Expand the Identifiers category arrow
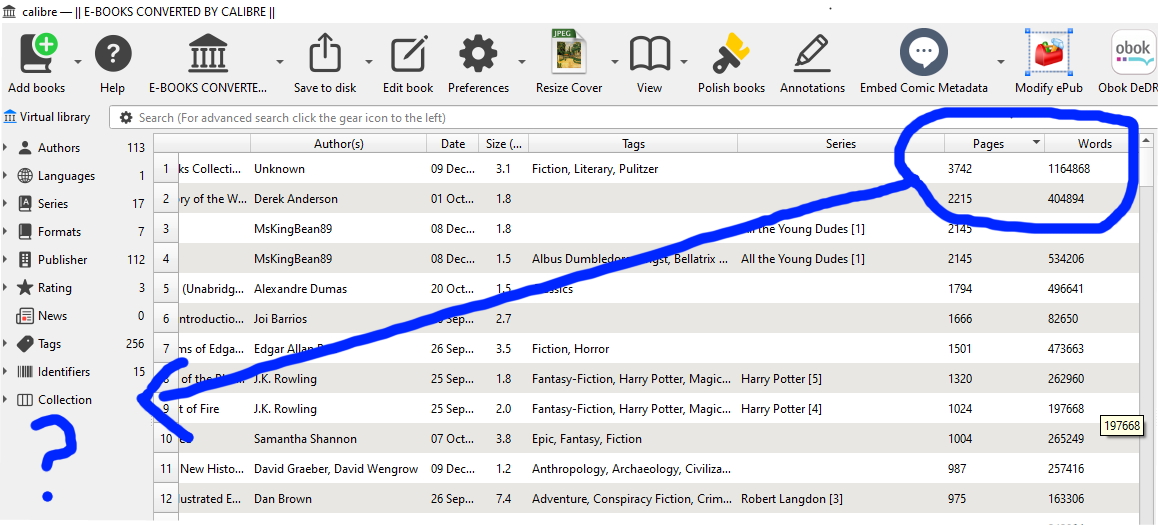The height and width of the screenshot is (525, 1158). pyautogui.click(x=5, y=371)
